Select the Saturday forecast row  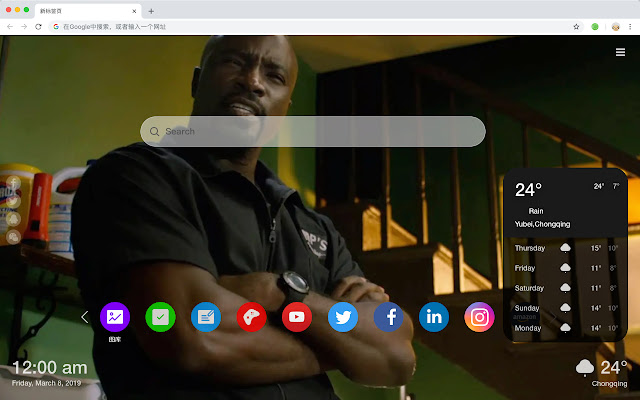pyautogui.click(x=566, y=288)
